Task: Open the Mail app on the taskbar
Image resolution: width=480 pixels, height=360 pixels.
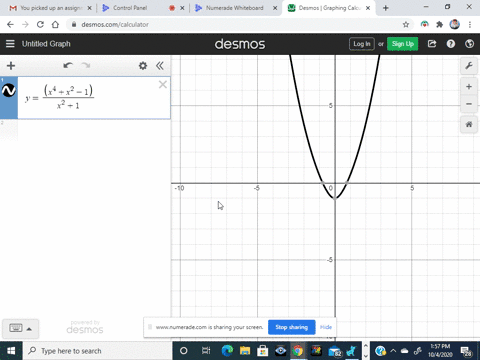Action: point(335,351)
